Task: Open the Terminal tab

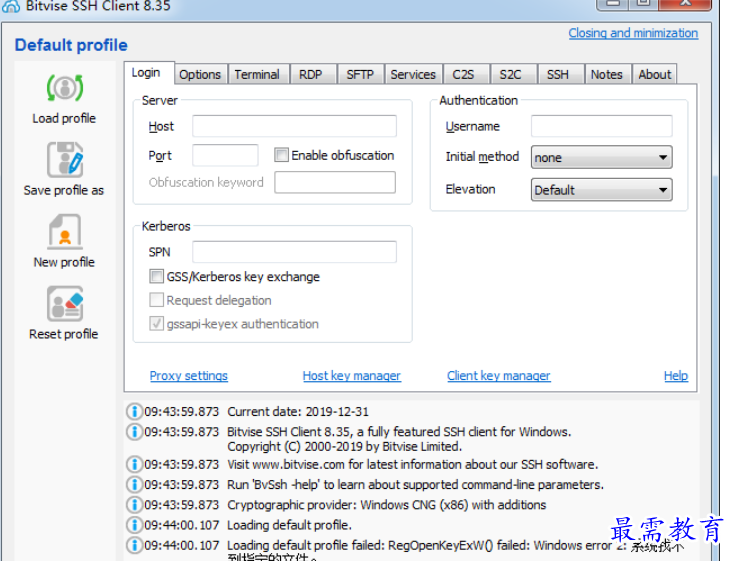Action: tap(257, 74)
